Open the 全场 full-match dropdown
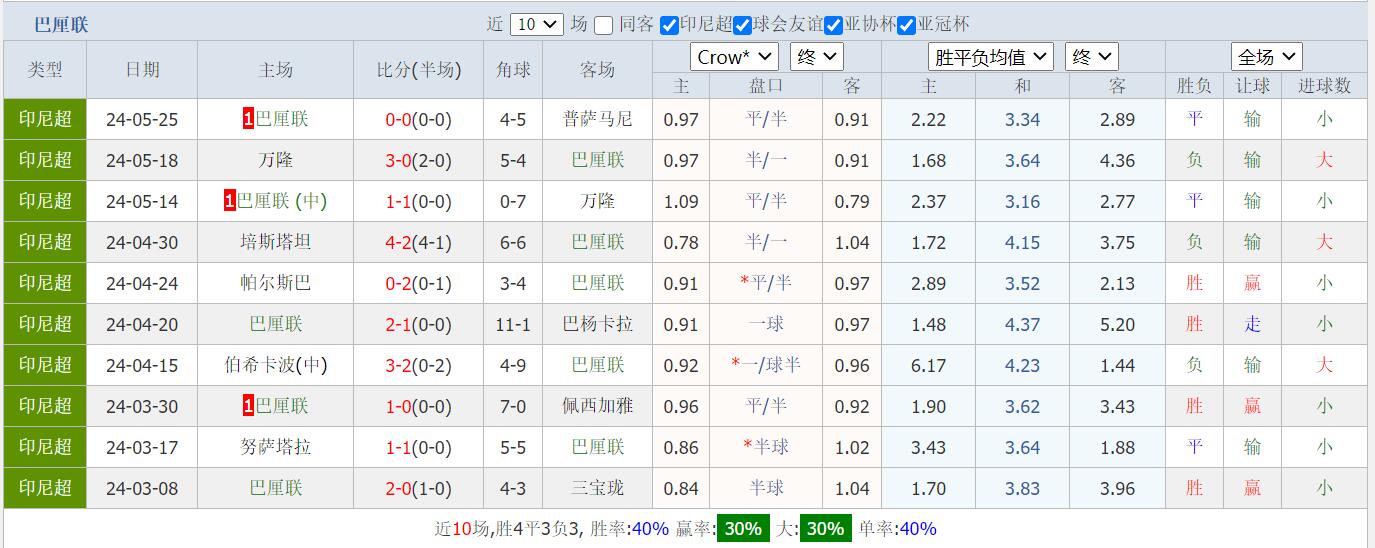This screenshot has height=548, width=1375. [x=1265, y=57]
